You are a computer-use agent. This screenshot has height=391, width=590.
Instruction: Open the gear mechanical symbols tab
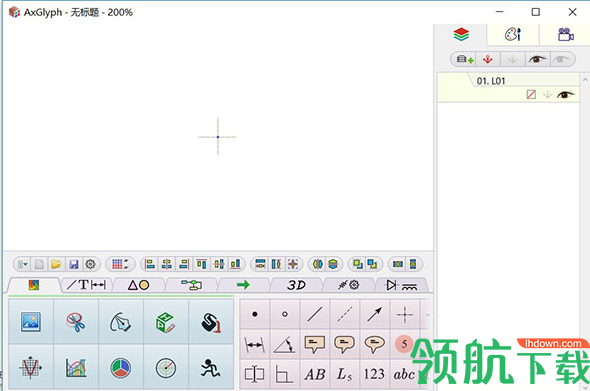point(348,285)
